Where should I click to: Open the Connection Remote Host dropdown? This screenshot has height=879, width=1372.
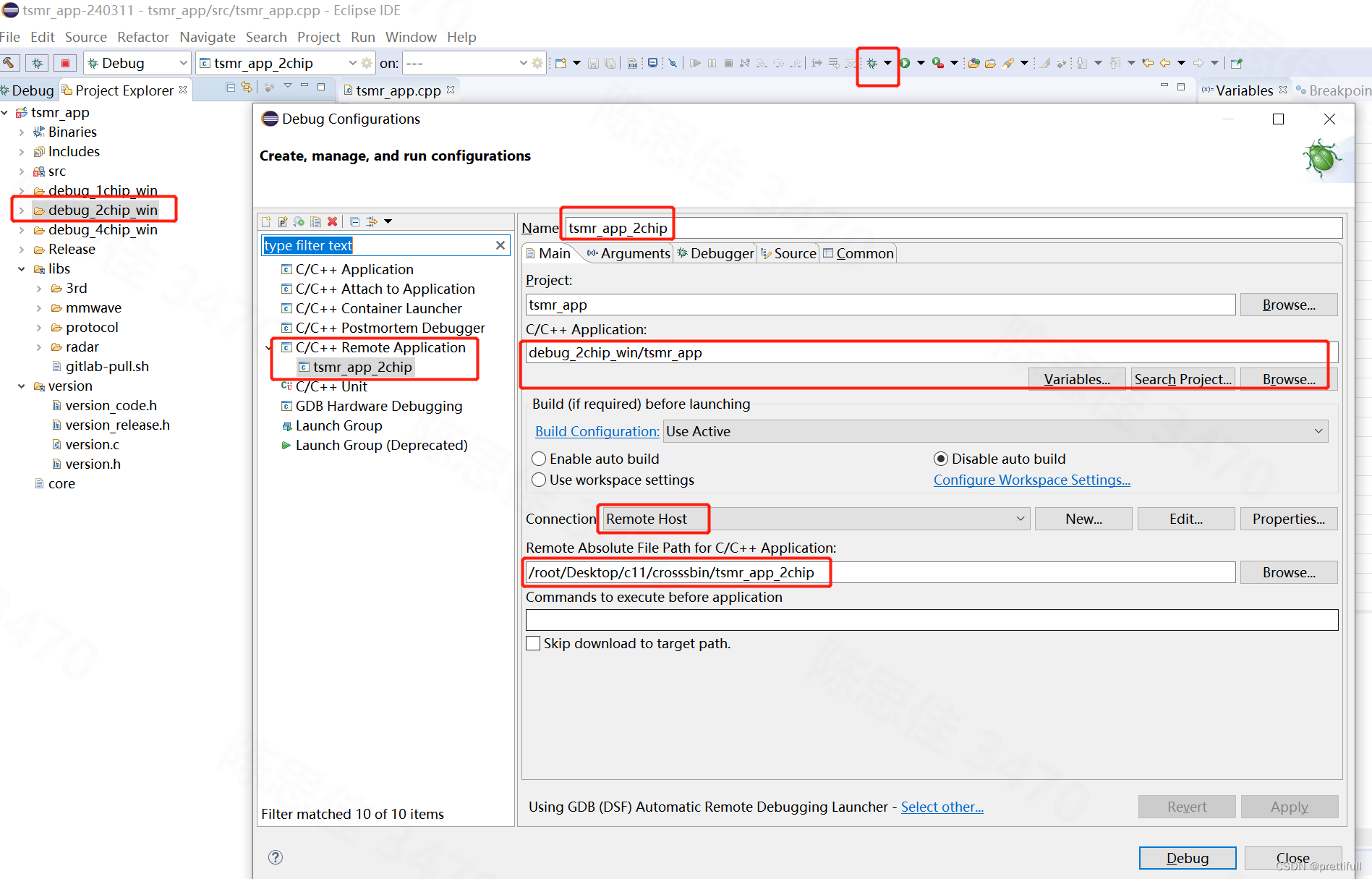(1021, 519)
